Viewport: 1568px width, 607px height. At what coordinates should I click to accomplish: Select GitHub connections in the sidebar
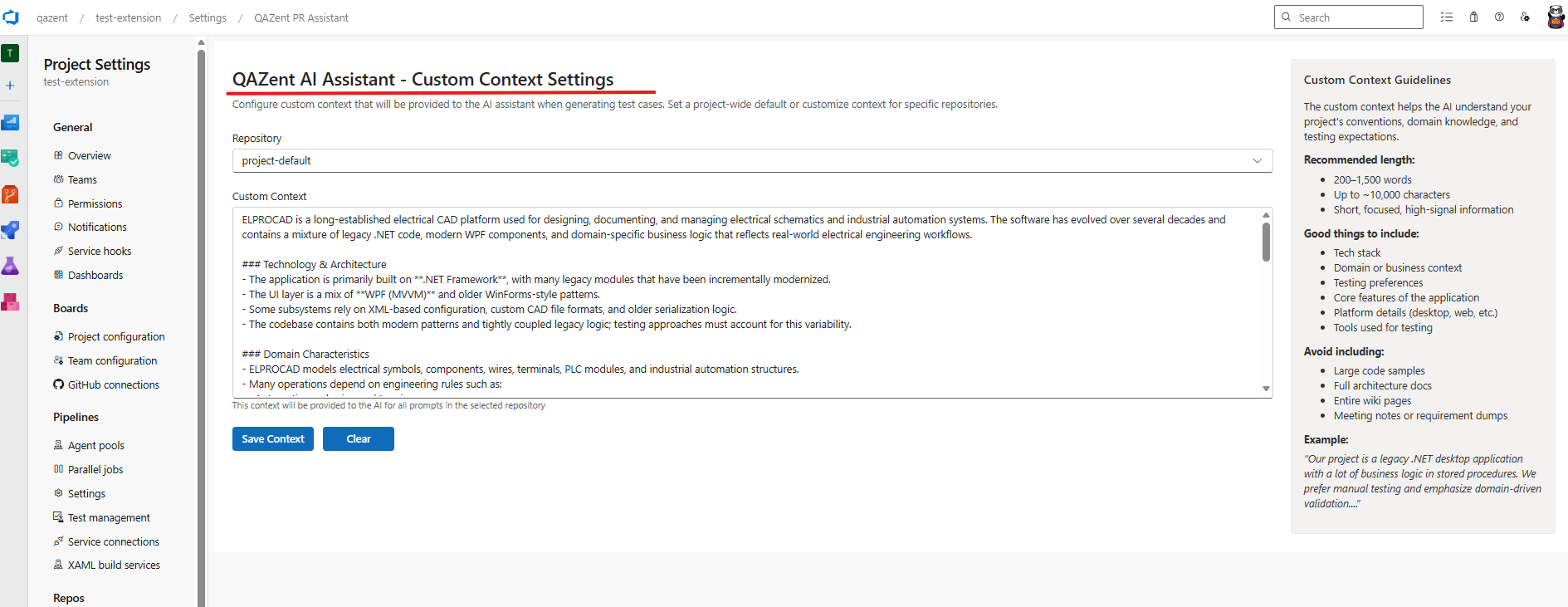coord(114,384)
